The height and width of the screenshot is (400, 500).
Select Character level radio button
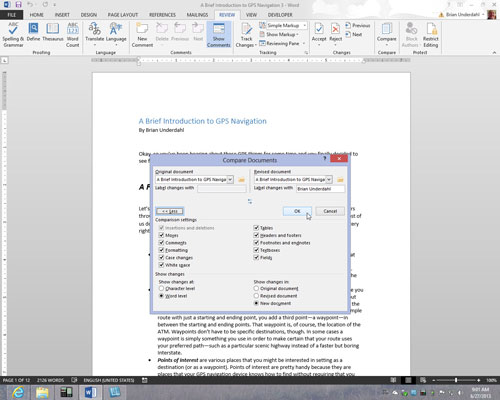point(161,288)
